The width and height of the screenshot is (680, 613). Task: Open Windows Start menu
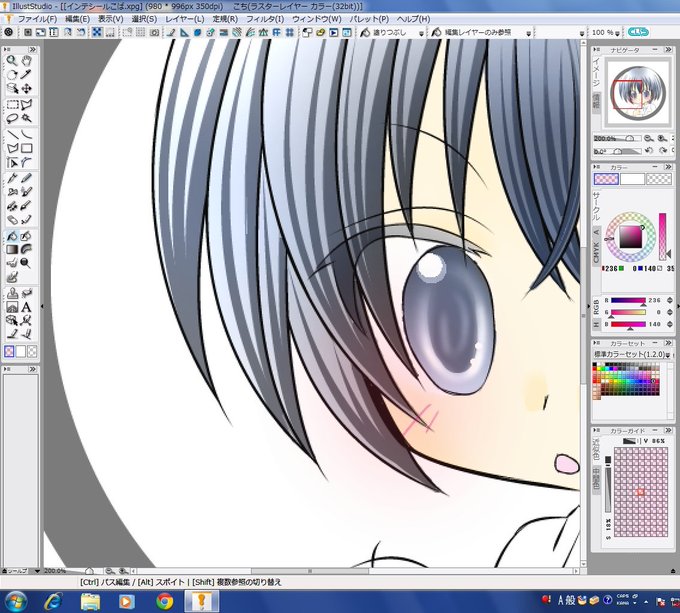point(15,602)
